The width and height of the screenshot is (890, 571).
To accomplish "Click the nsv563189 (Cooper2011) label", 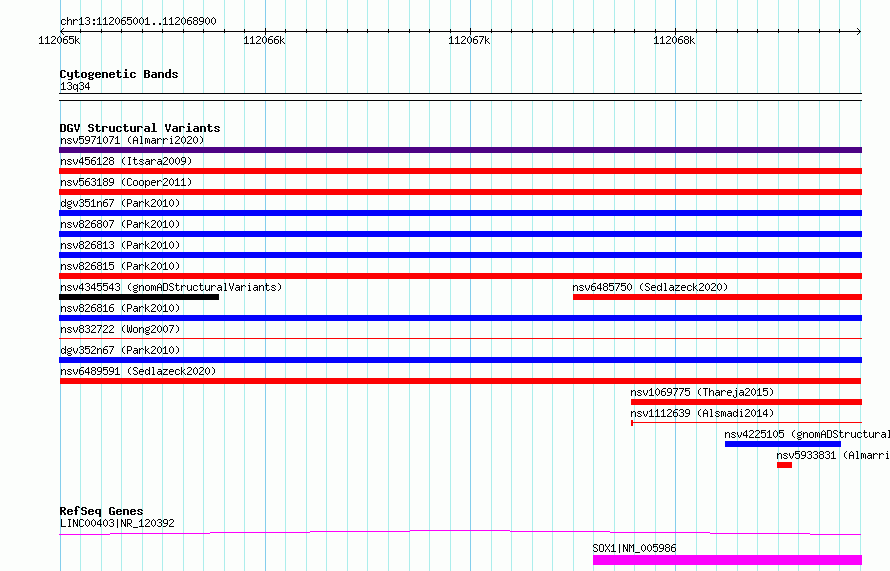I will tap(126, 182).
